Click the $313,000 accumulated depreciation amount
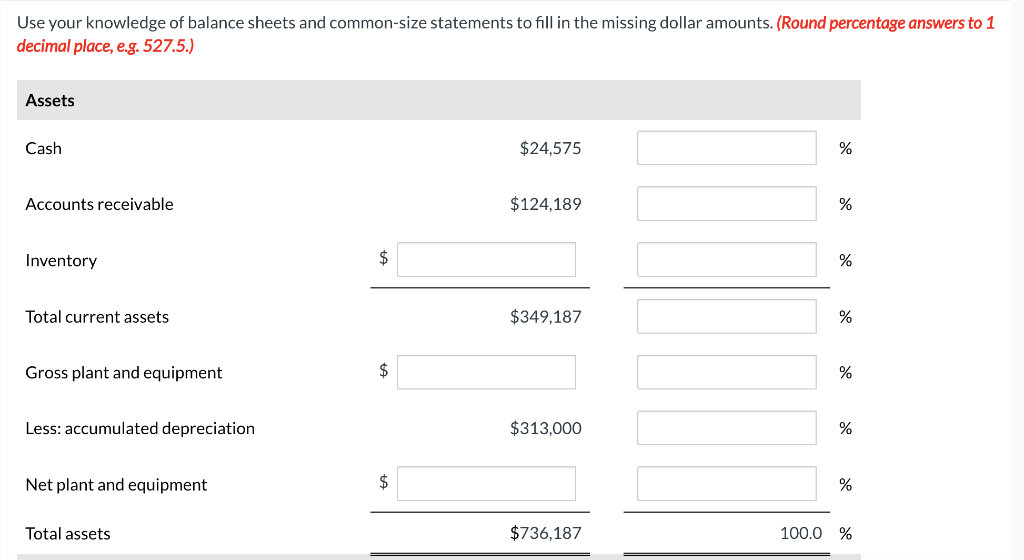The width and height of the screenshot is (1024, 560). (545, 428)
